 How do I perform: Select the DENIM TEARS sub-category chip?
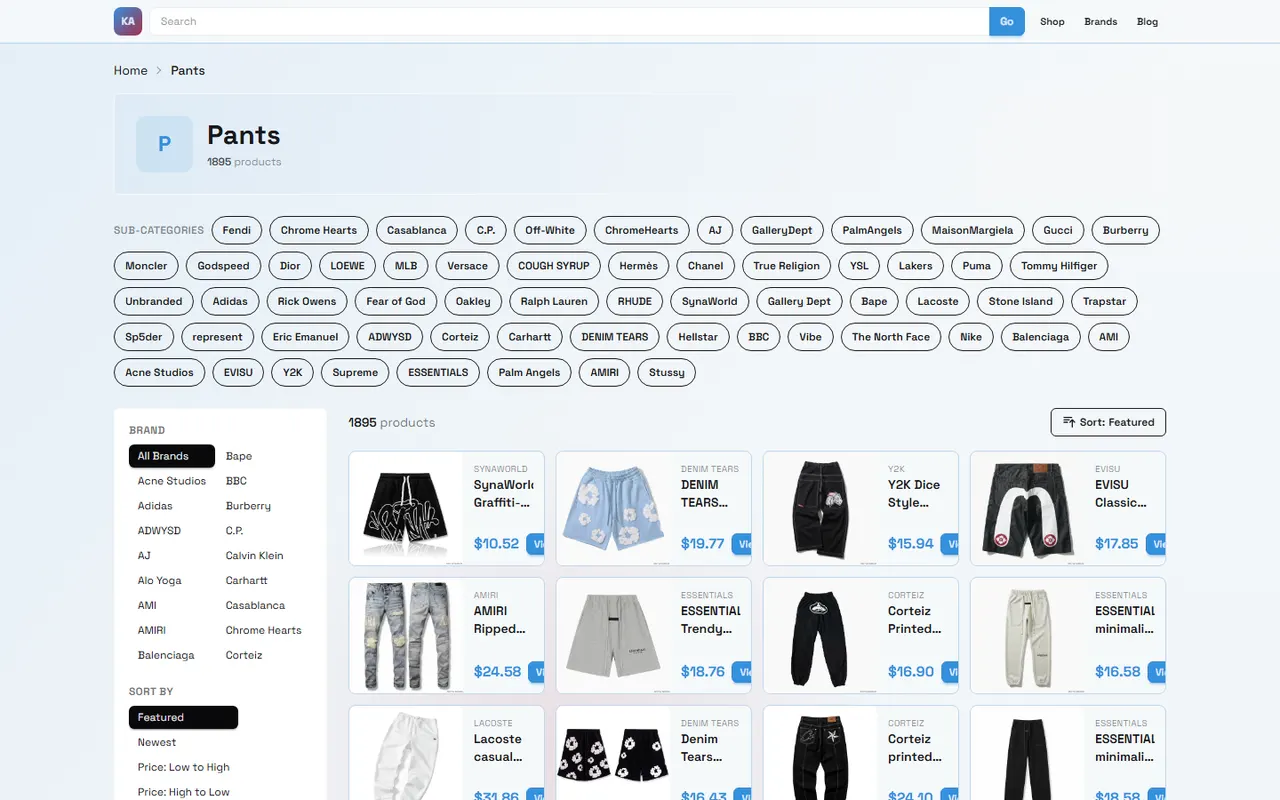[x=615, y=337]
